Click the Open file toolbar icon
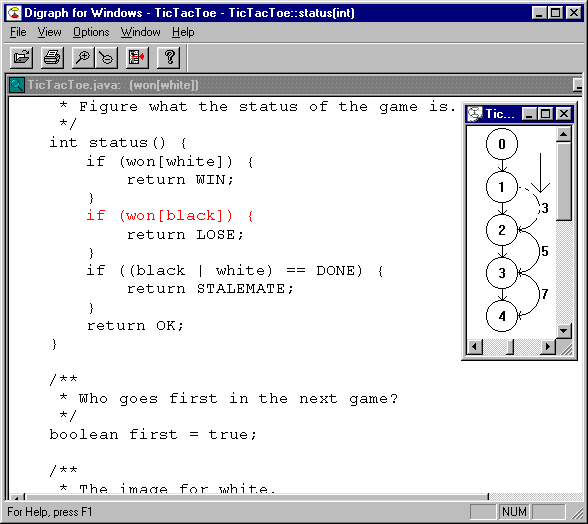Image resolution: width=588 pixels, height=524 pixels. point(21,58)
